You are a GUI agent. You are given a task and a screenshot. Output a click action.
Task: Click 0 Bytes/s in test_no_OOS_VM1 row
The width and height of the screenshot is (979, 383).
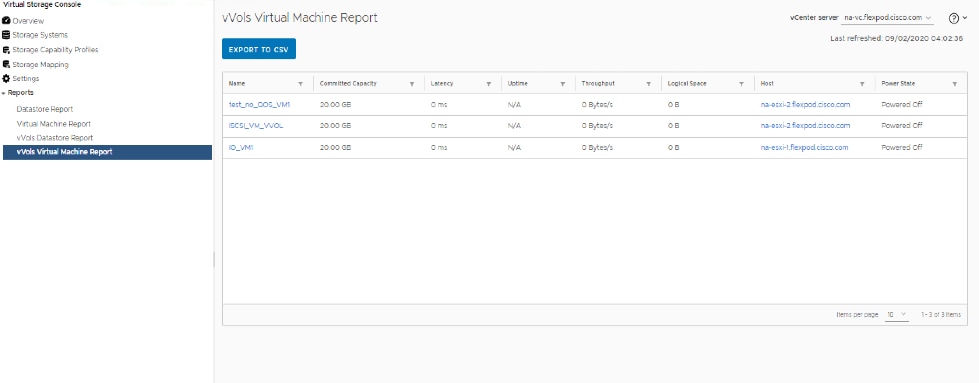pos(598,104)
